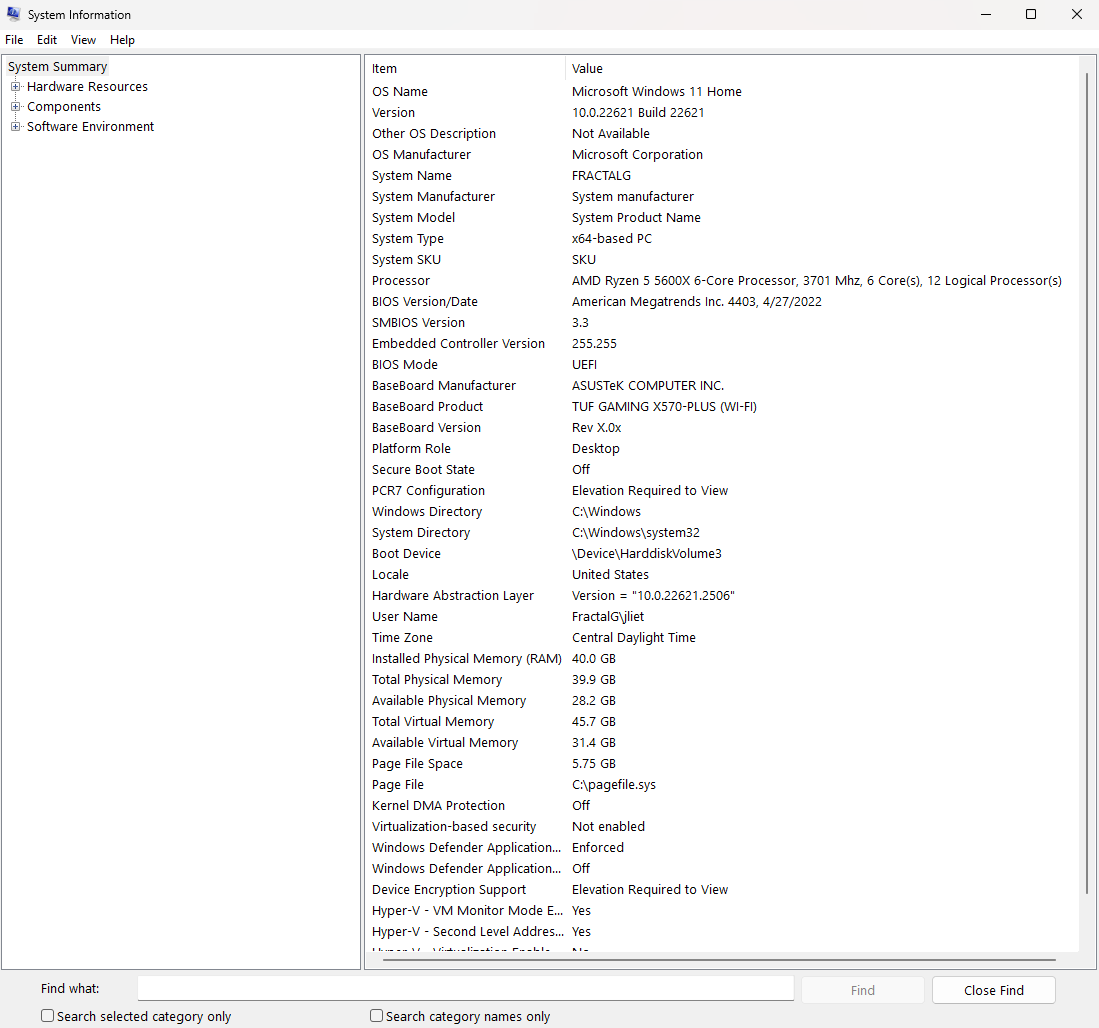Maximize the System Information window
This screenshot has height=1028, width=1099.
1031,14
